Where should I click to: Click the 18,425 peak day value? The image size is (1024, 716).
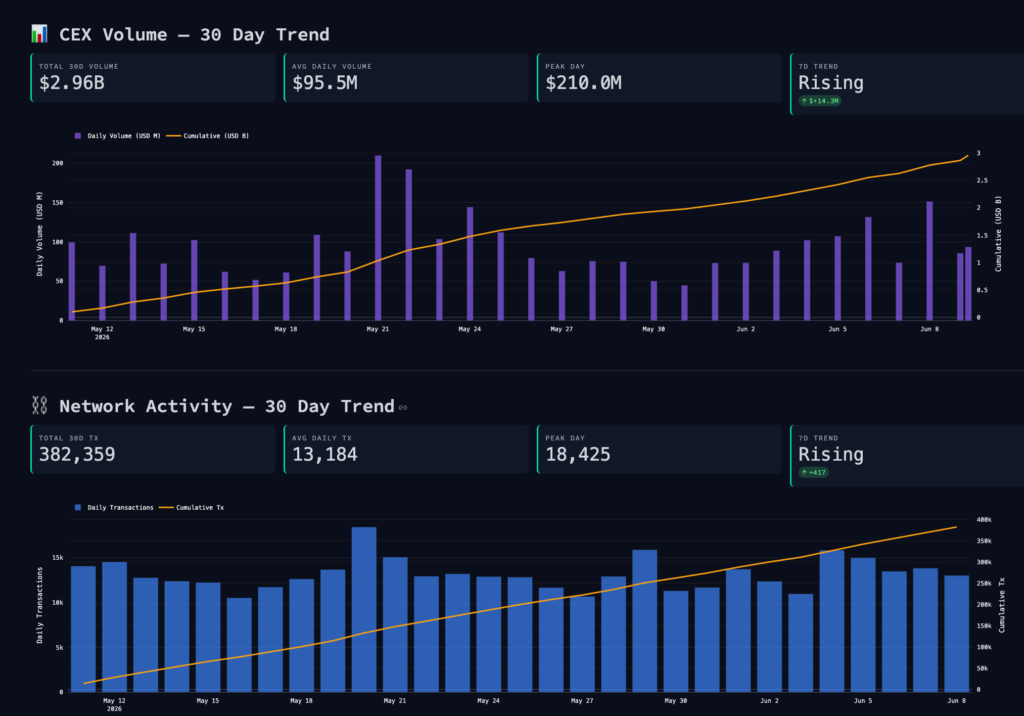578,455
